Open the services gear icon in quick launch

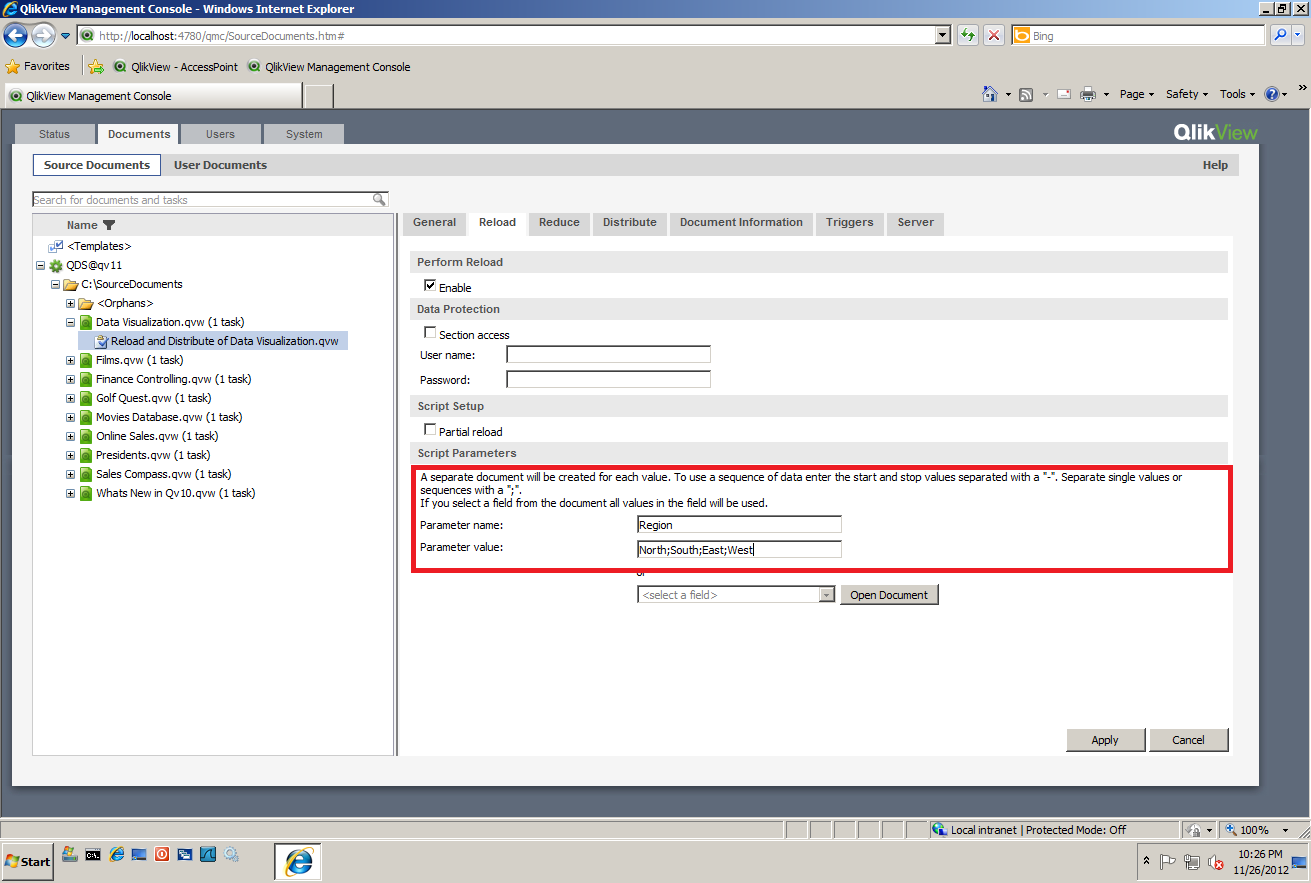pyautogui.click(x=231, y=855)
